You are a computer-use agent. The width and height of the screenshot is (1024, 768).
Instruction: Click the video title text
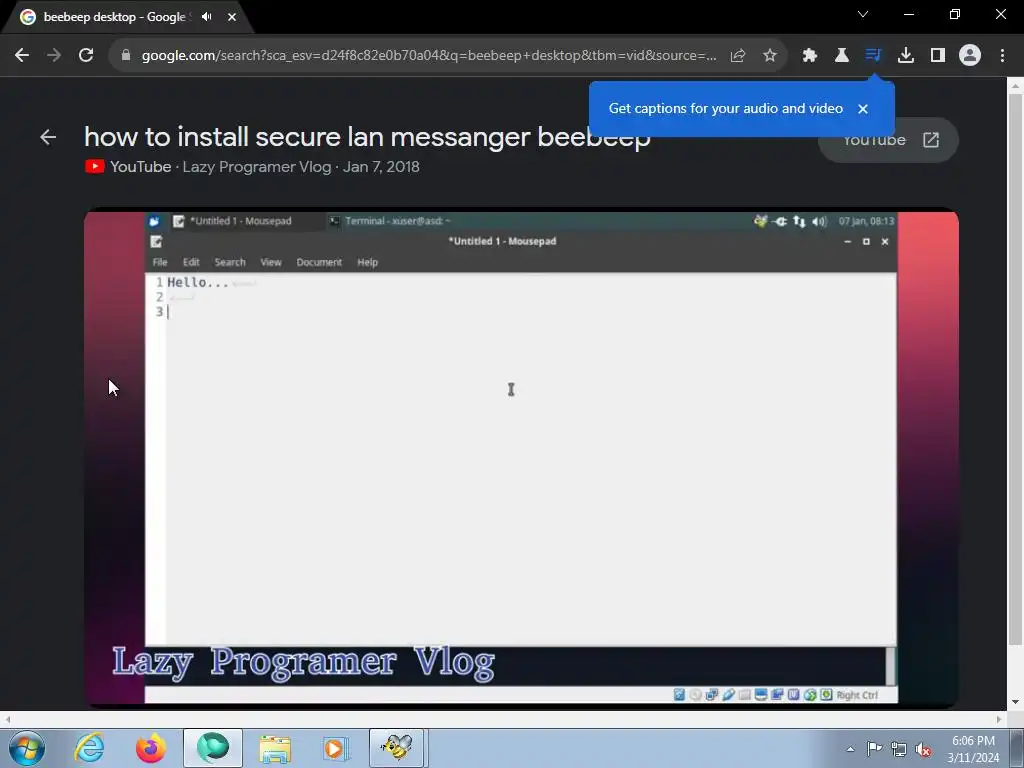[x=367, y=137]
